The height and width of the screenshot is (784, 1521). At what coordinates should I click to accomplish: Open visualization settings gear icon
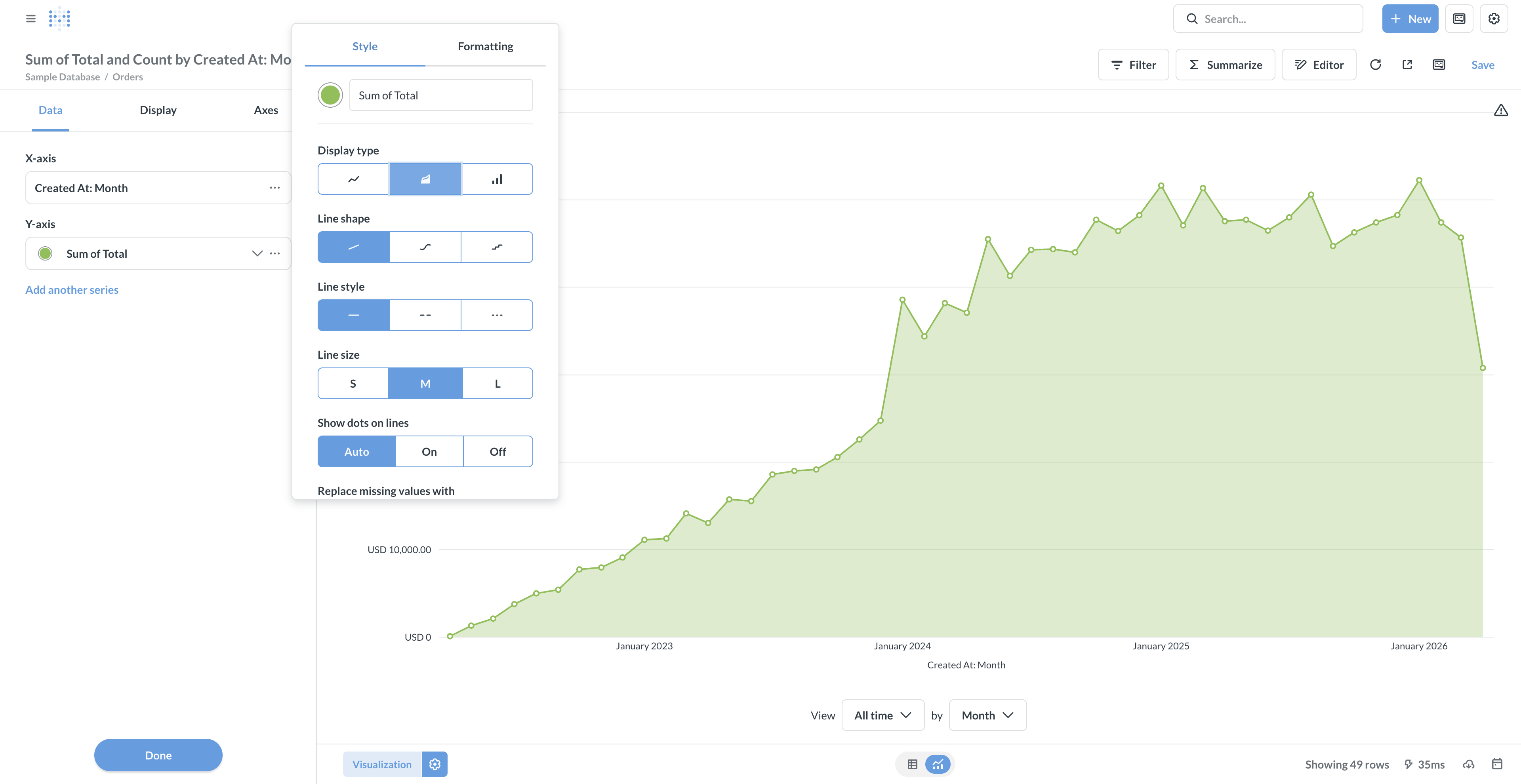pos(435,764)
